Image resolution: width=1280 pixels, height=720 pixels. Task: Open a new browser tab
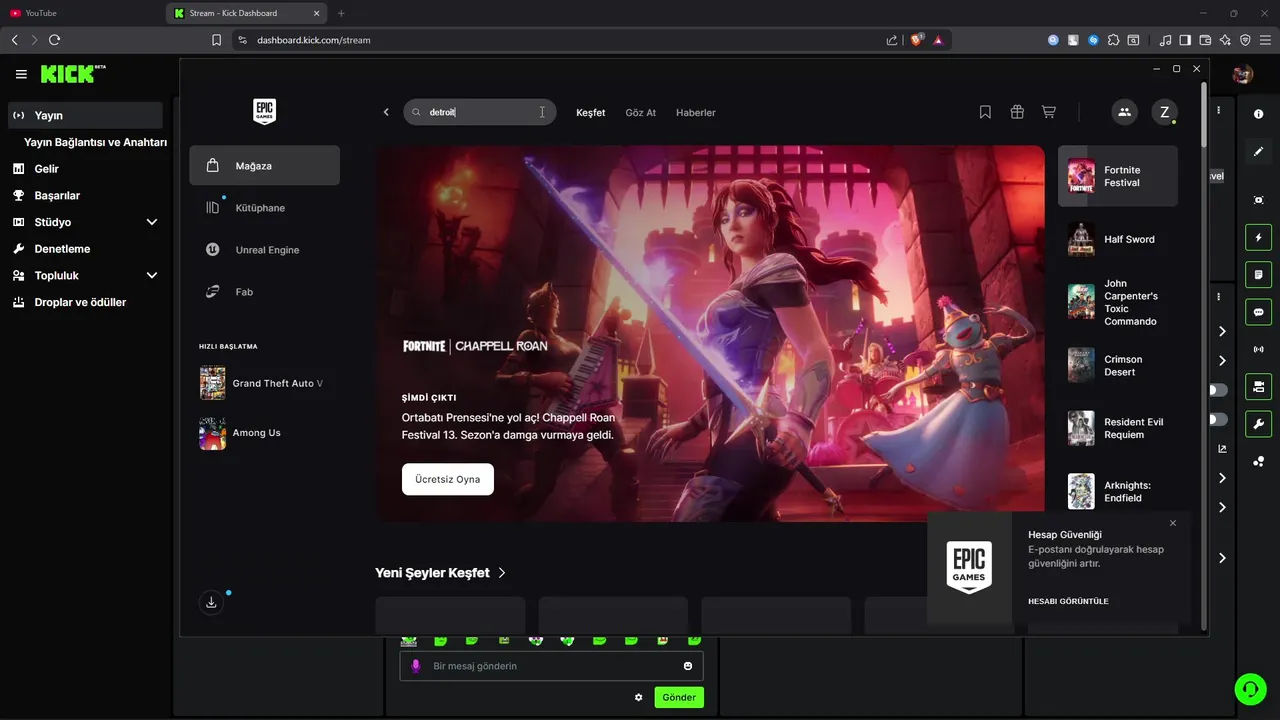pyautogui.click(x=341, y=13)
